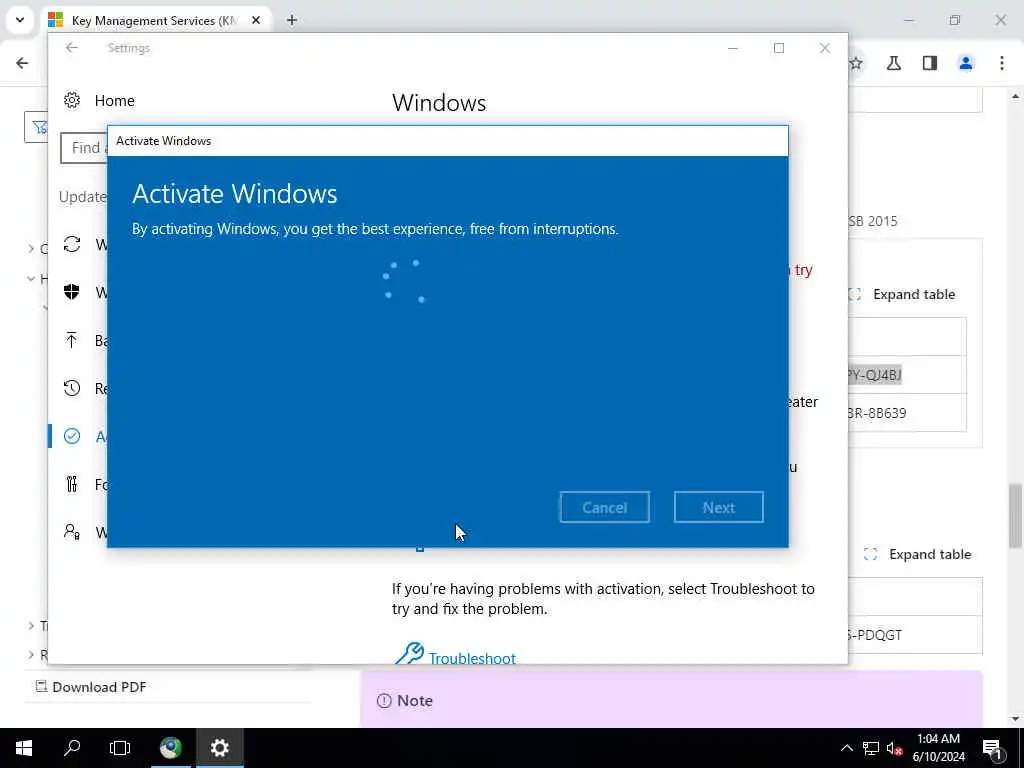Select the Key Management Services tab

pos(154,20)
